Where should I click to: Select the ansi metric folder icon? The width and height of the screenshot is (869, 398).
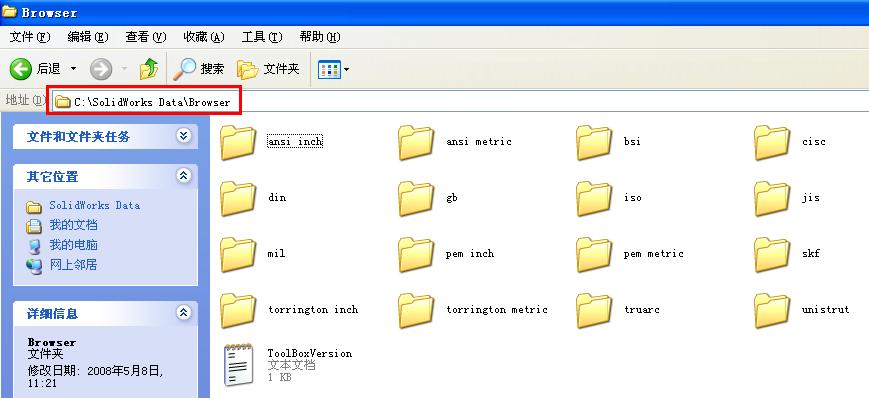[416, 142]
